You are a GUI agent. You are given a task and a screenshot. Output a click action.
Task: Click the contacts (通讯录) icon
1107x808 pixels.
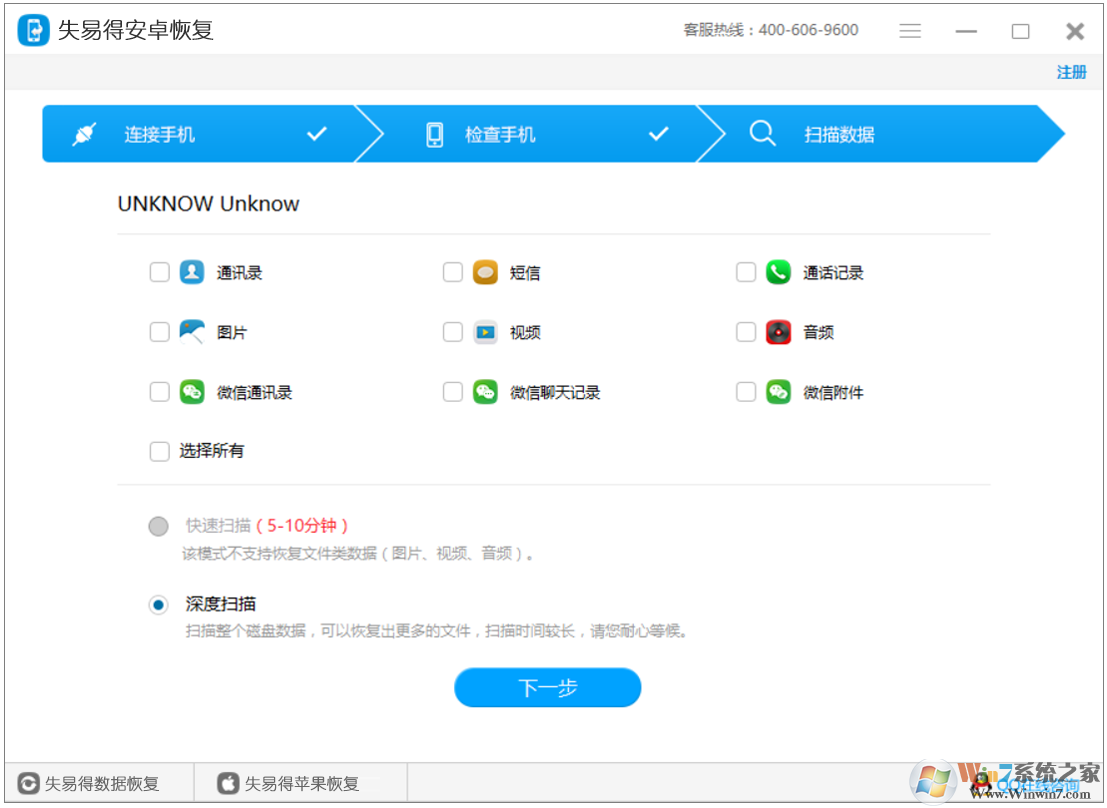pyautogui.click(x=192, y=272)
